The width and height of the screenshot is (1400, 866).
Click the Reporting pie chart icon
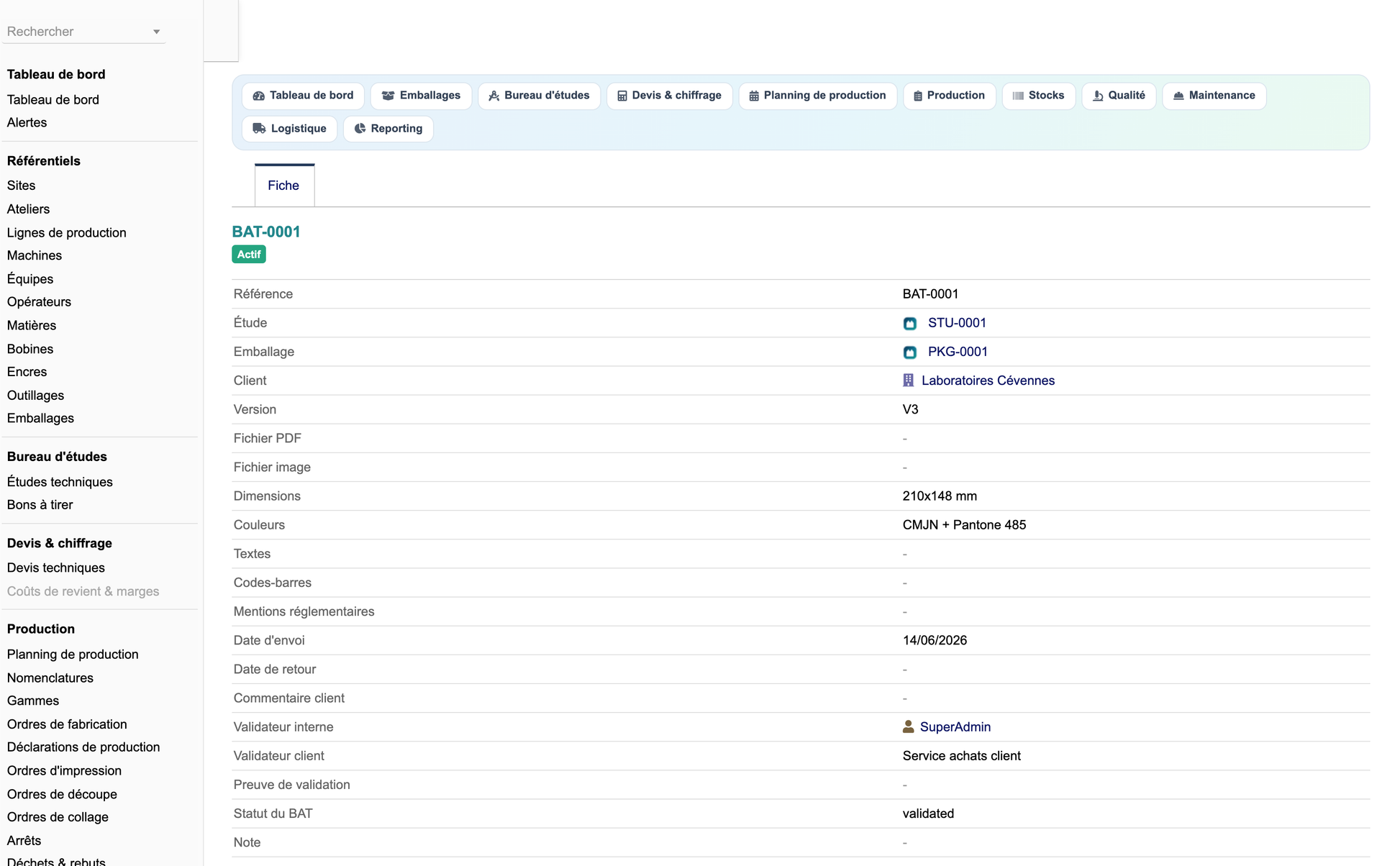(x=360, y=129)
